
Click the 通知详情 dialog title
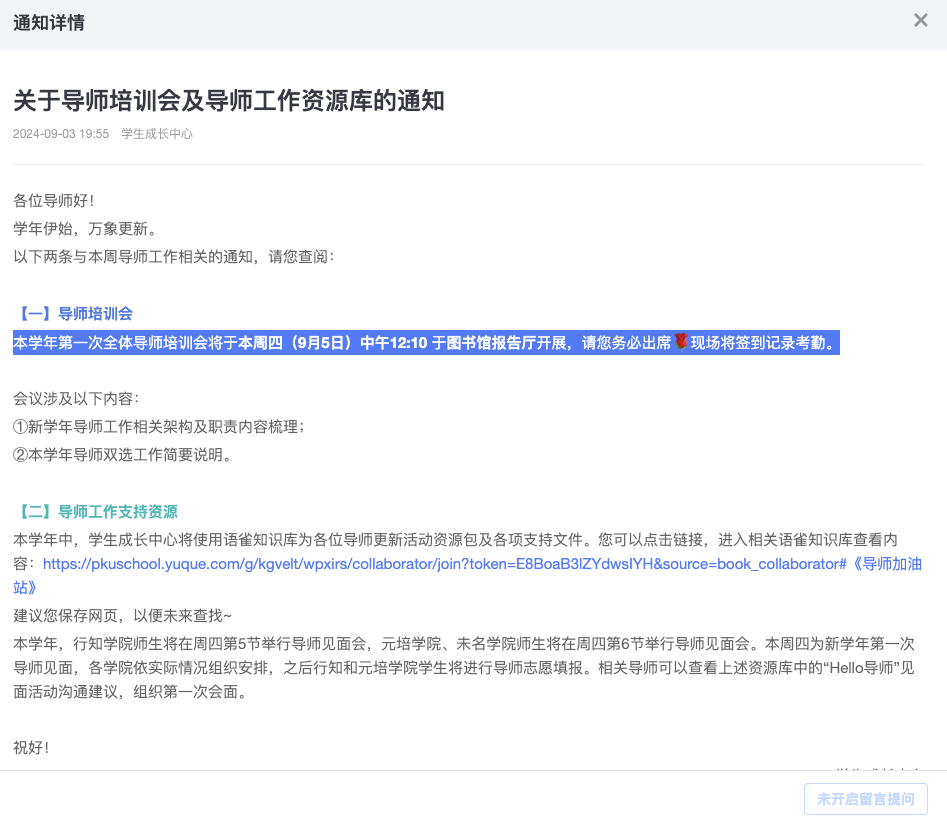coord(49,22)
